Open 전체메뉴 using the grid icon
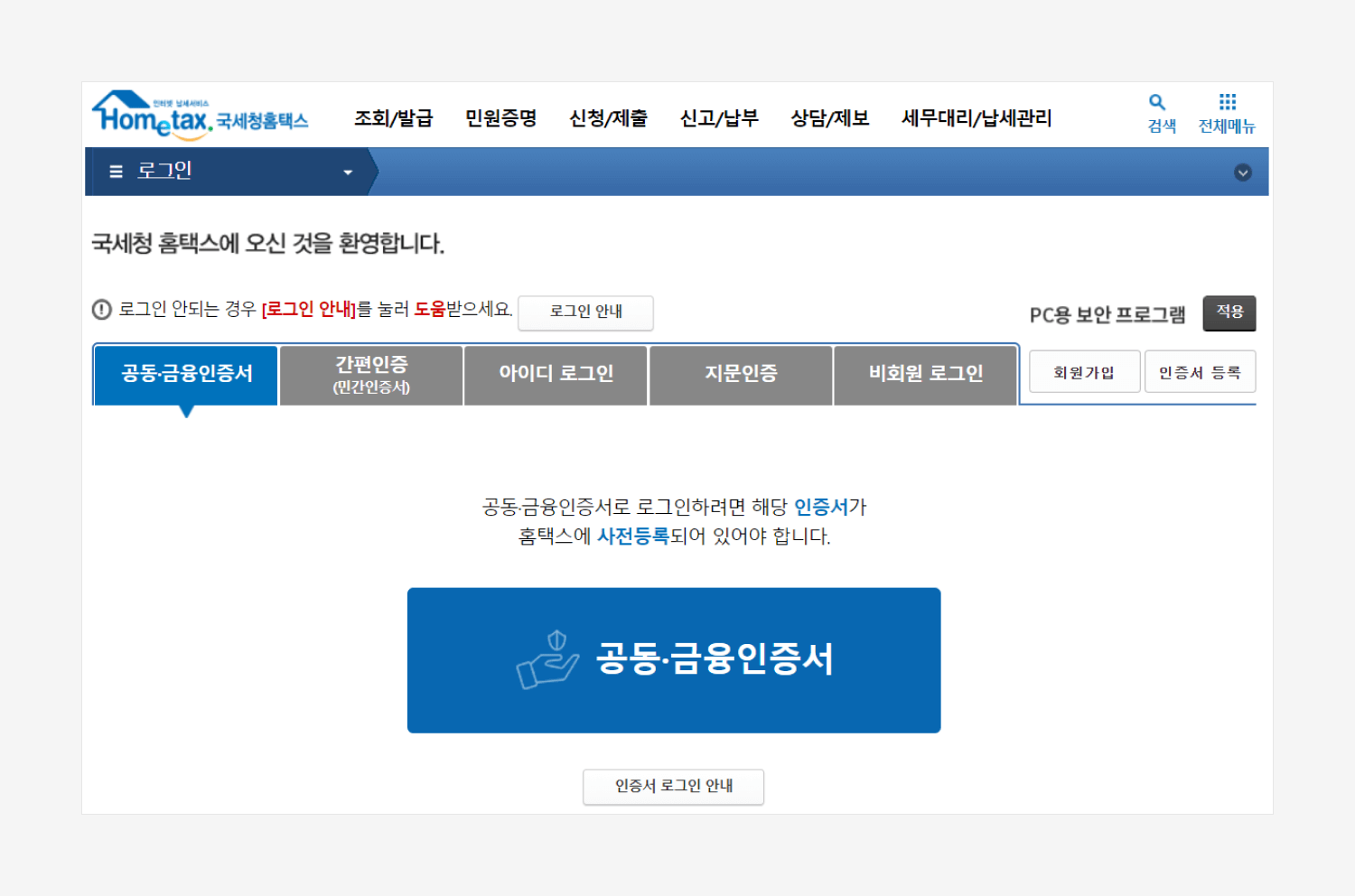The image size is (1355, 896). point(1227,101)
